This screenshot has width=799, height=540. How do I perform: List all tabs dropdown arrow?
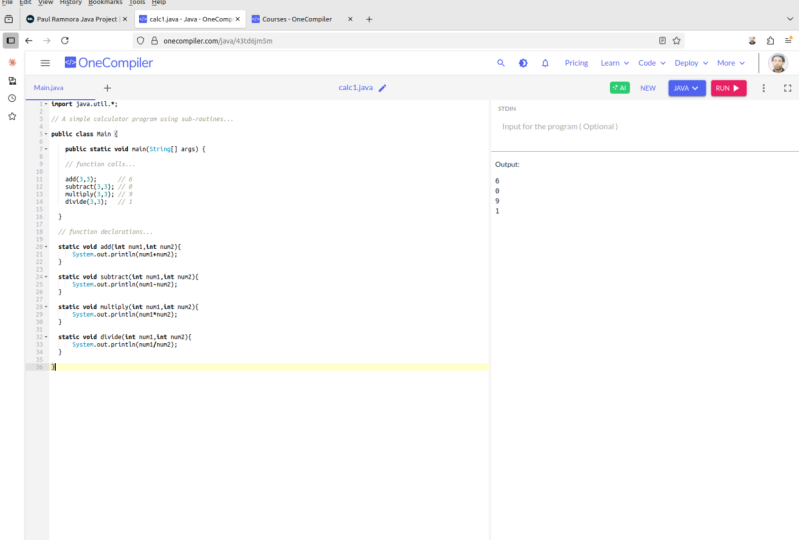point(789,19)
